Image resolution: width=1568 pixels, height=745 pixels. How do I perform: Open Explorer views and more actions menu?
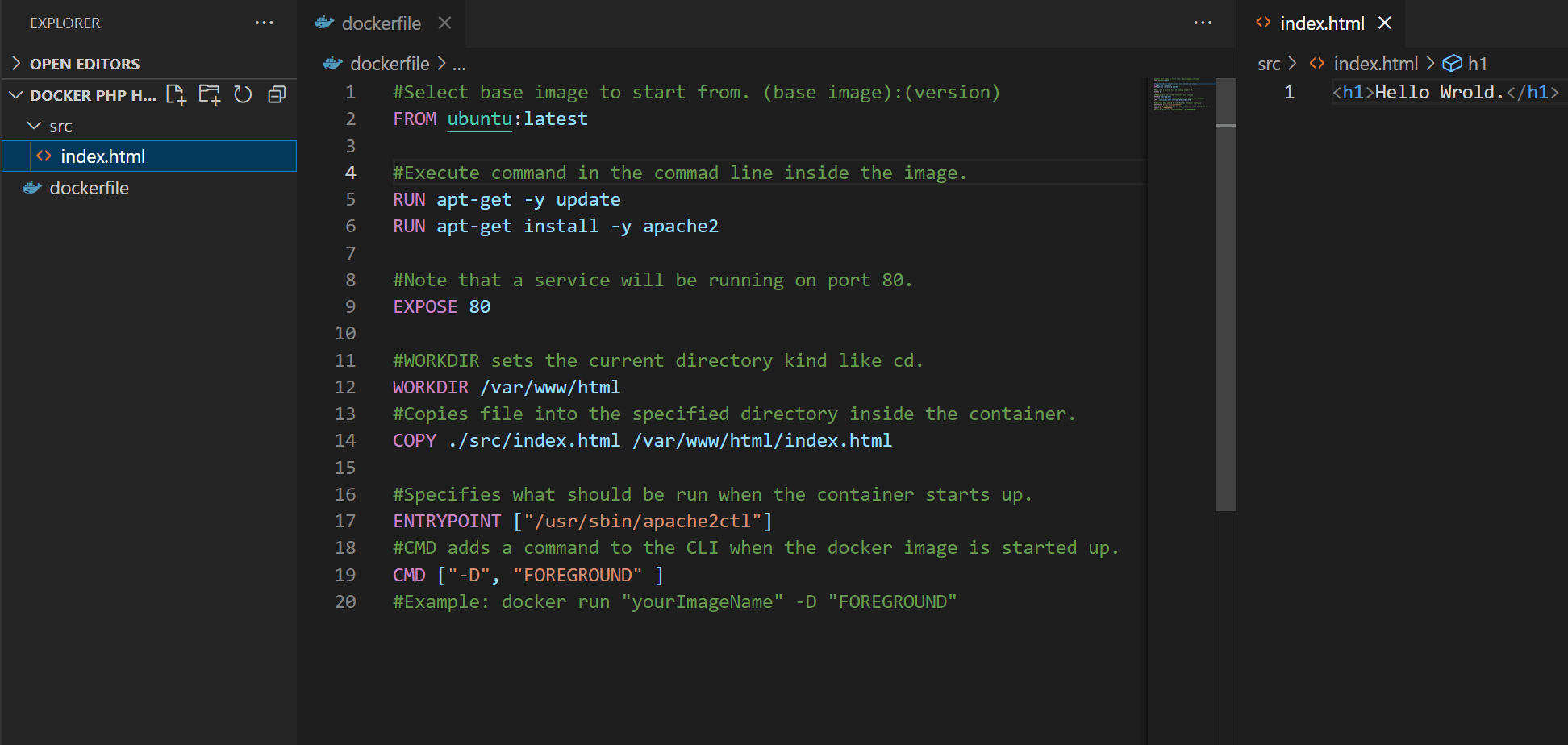[x=264, y=23]
